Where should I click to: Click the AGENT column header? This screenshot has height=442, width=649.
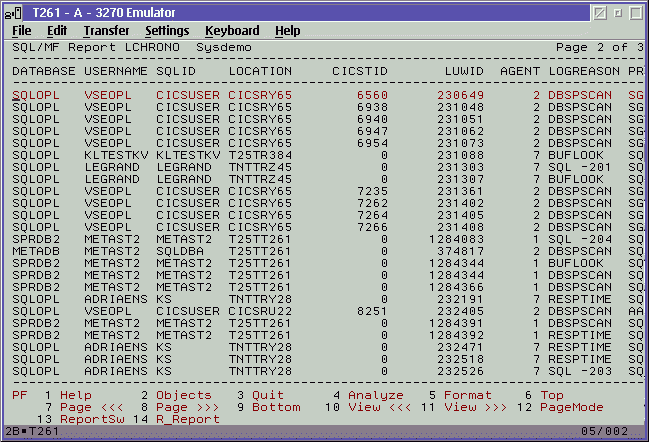520,71
